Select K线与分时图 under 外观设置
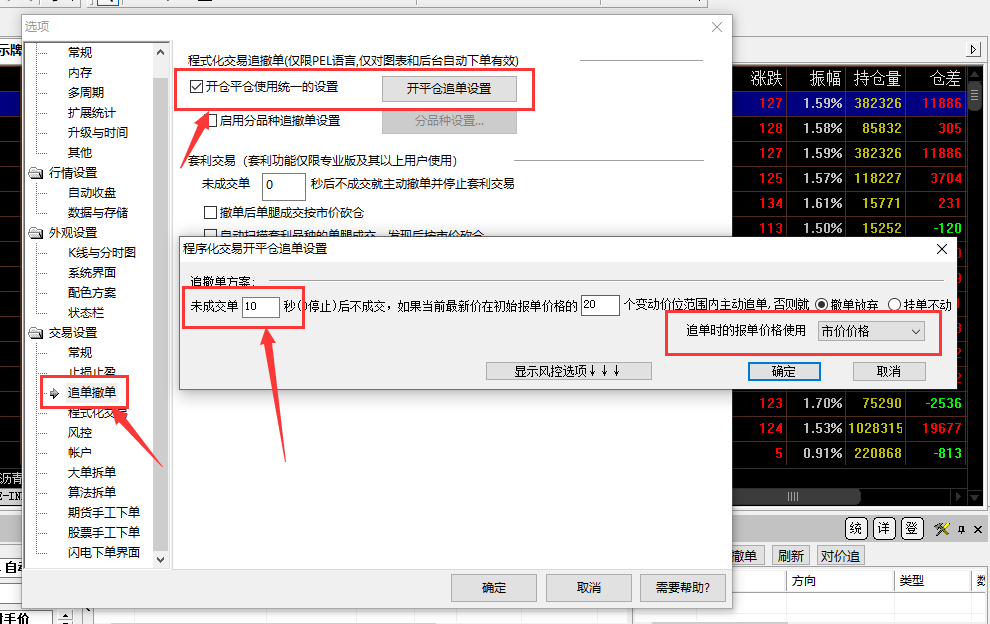Viewport: 990px width, 624px height. click(102, 253)
